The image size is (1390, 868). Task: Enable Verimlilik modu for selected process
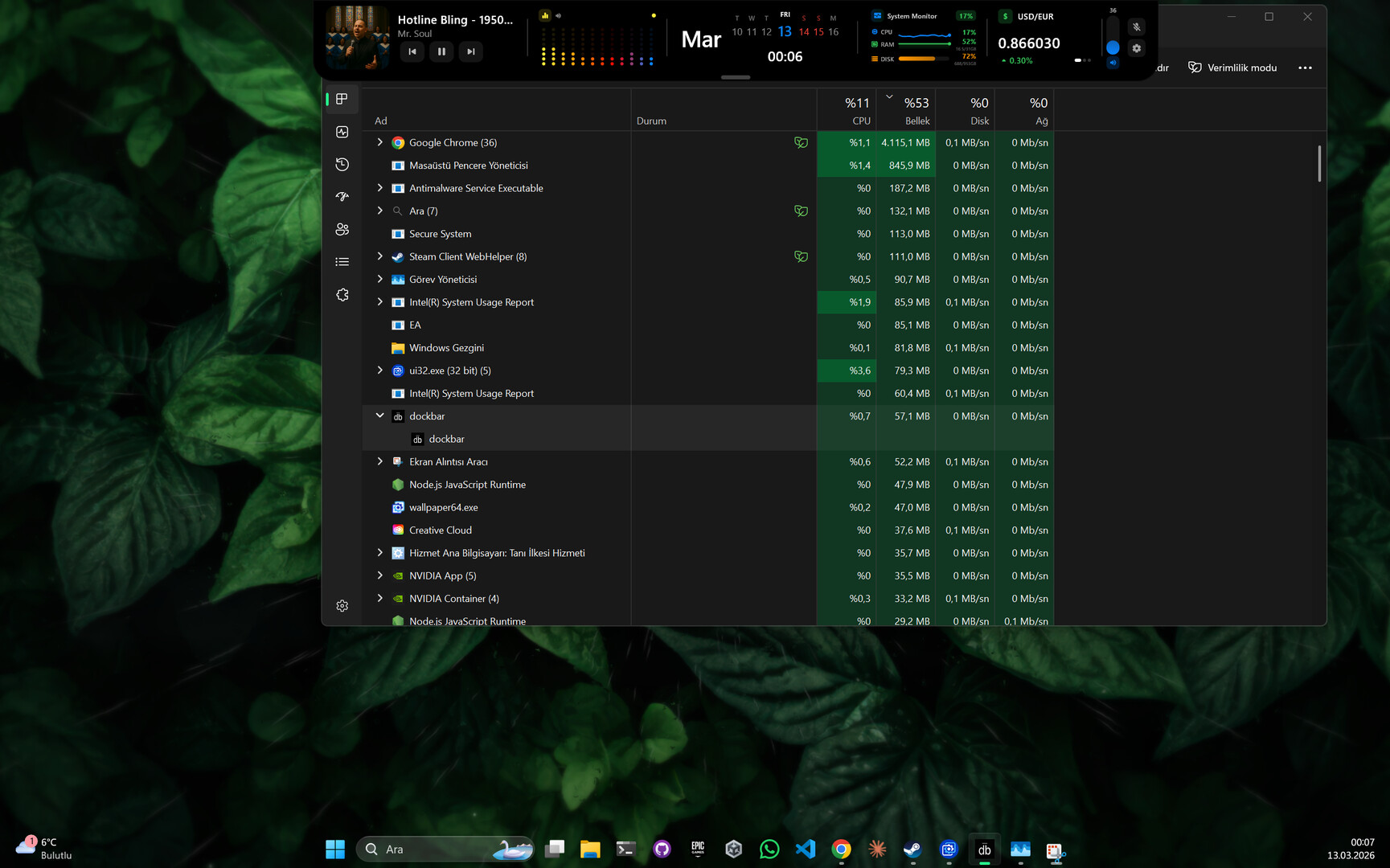pos(1232,68)
